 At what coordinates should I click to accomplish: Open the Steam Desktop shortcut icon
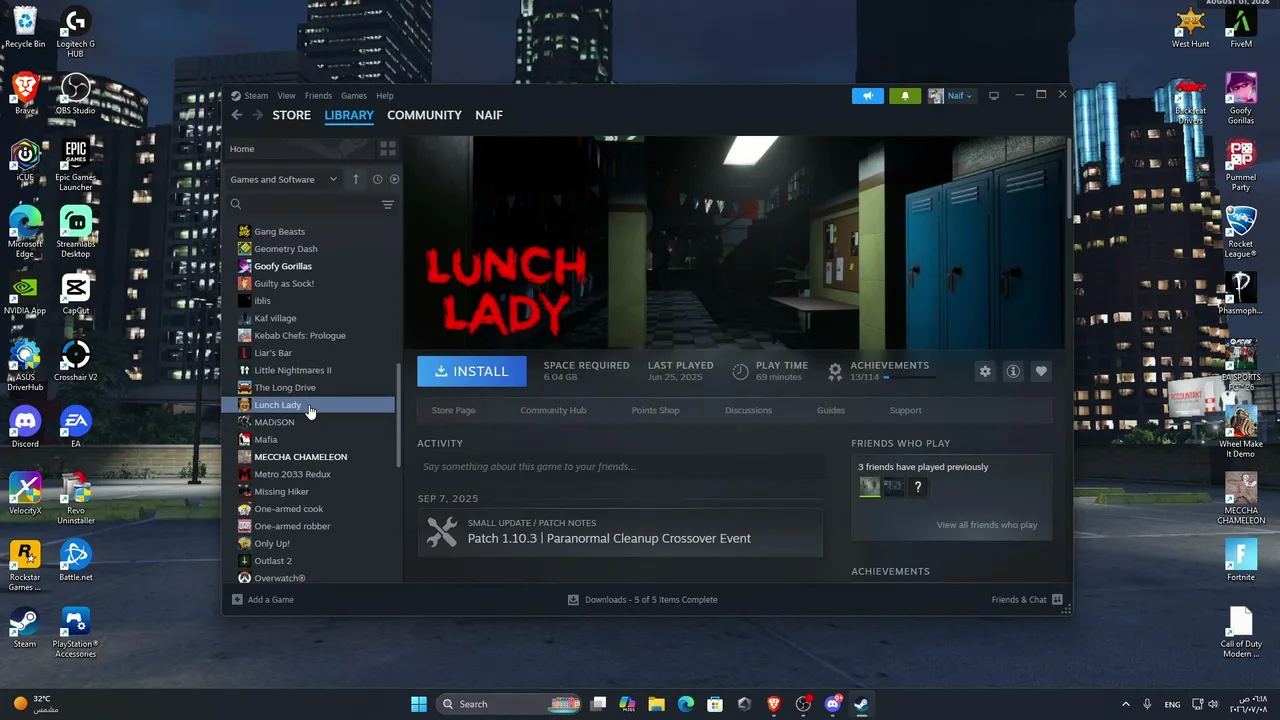point(24,627)
